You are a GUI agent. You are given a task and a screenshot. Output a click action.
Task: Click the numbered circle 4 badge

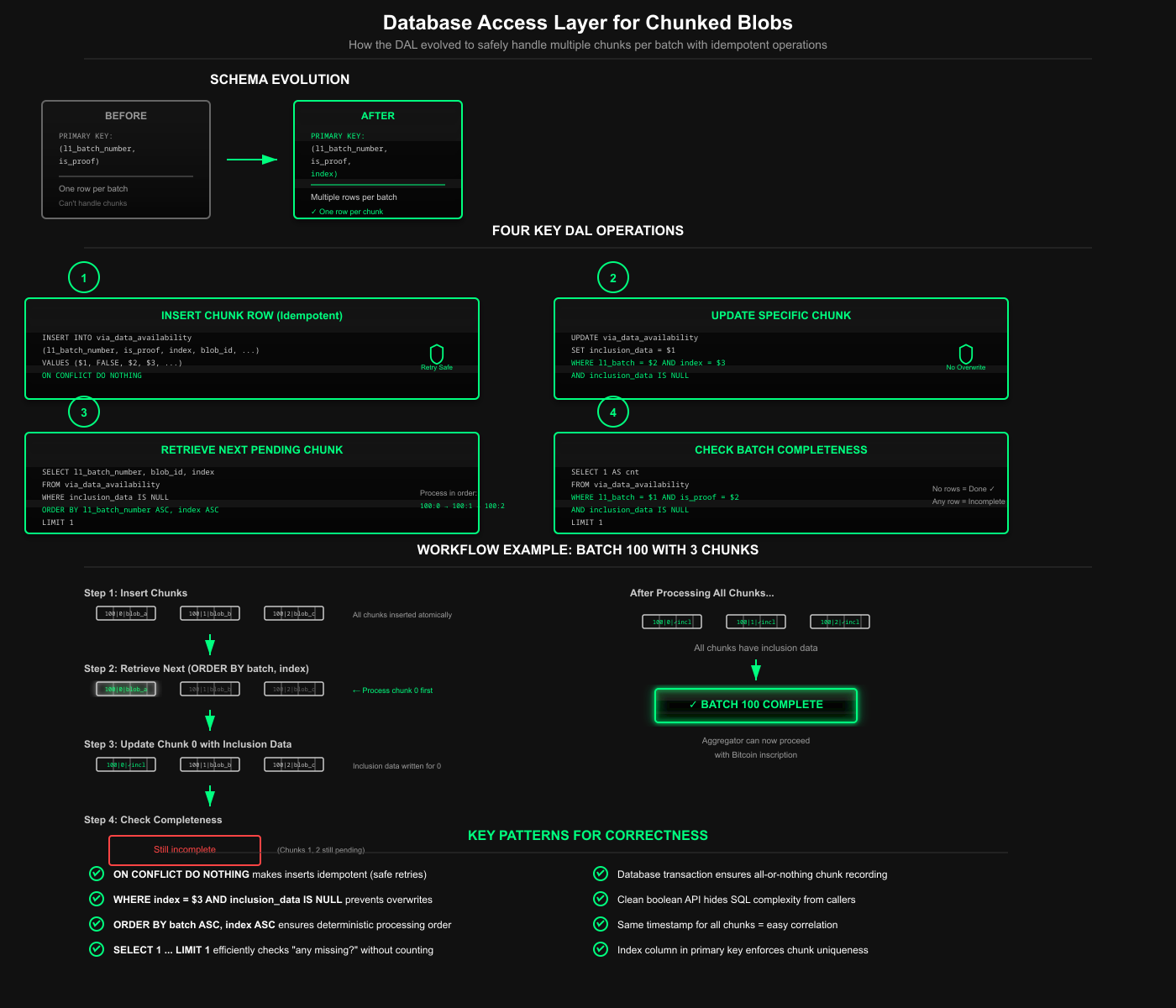point(613,412)
